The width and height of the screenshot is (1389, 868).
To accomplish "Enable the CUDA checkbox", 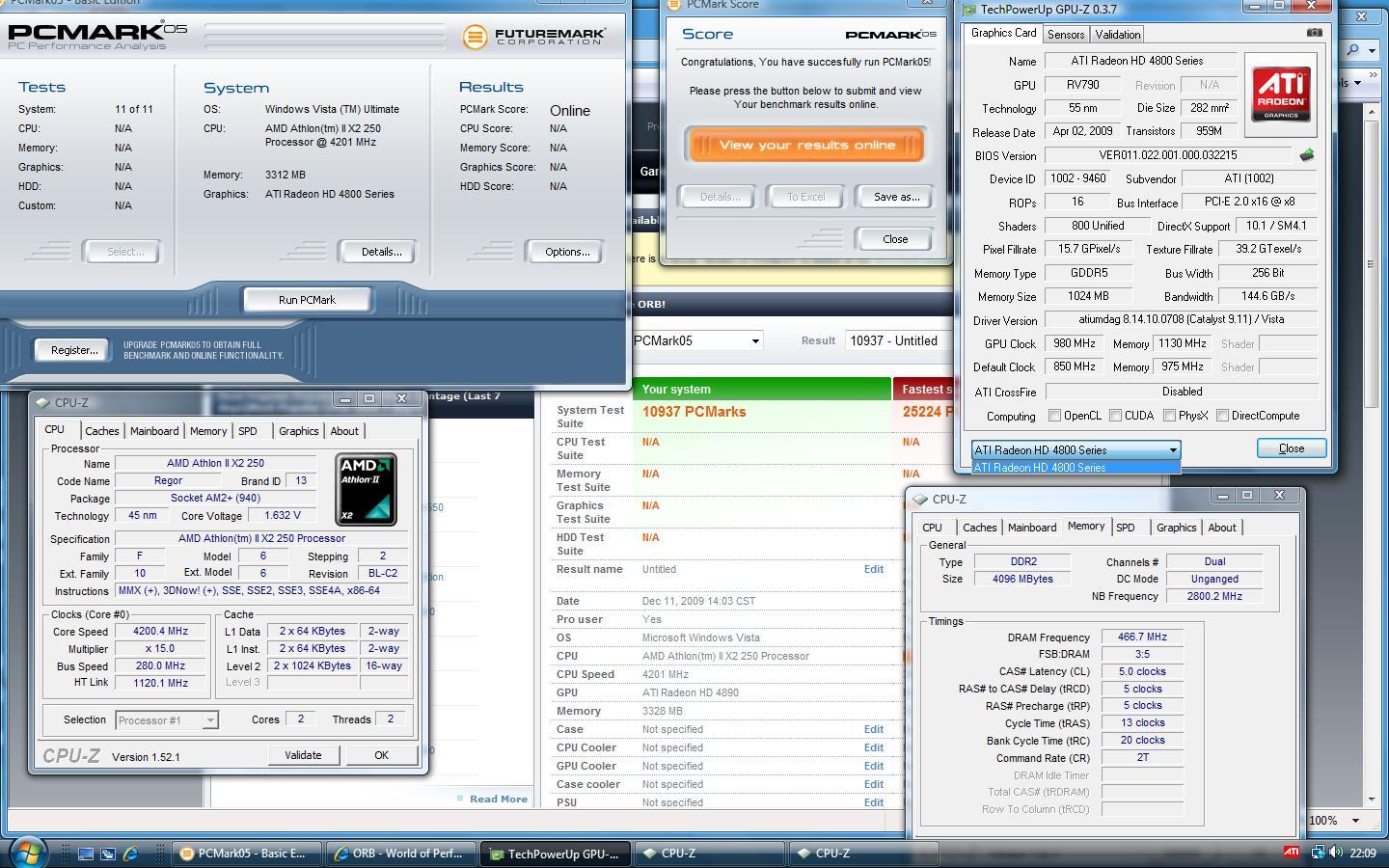I will [1115, 416].
